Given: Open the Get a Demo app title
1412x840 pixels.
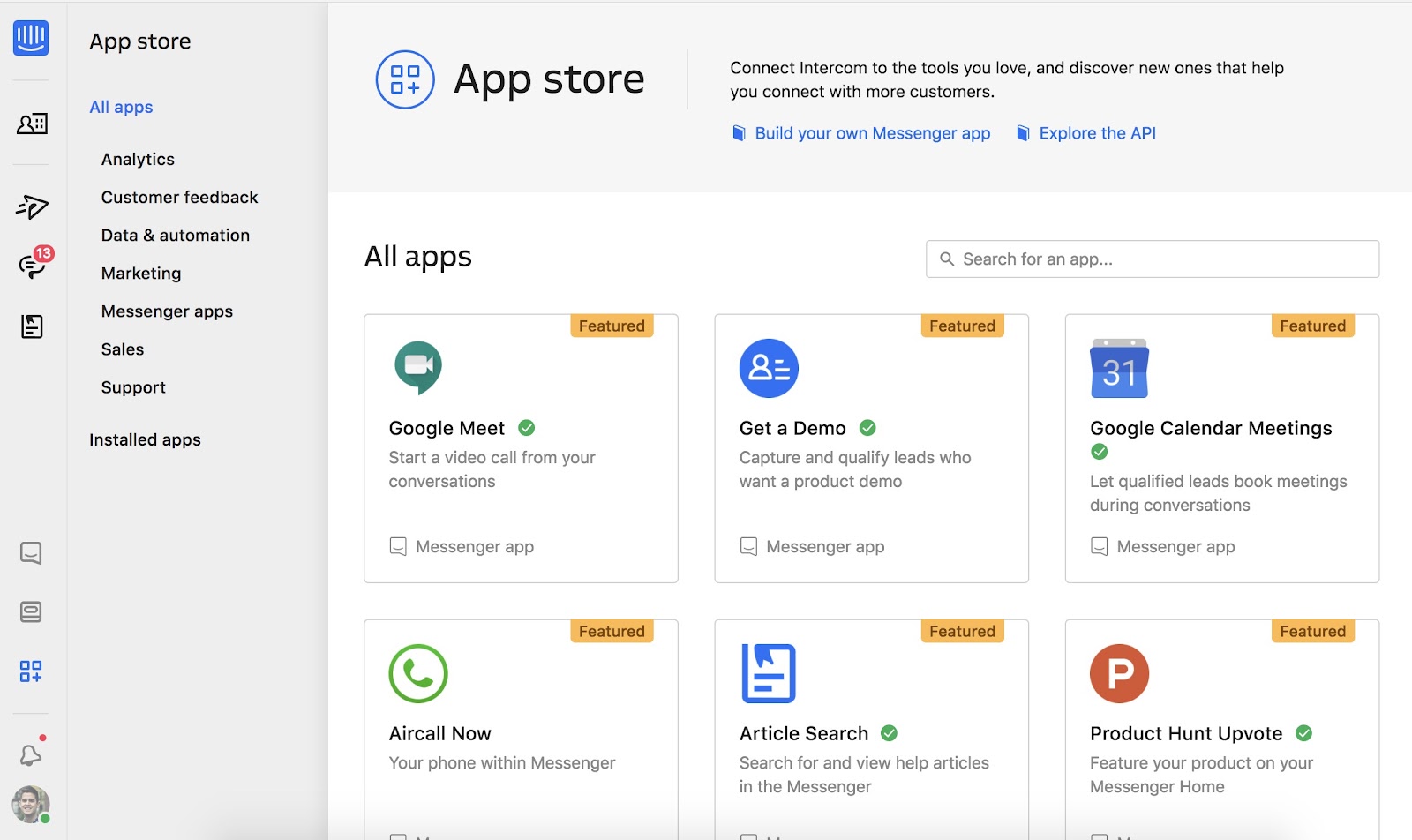Looking at the screenshot, I should pyautogui.click(x=792, y=428).
